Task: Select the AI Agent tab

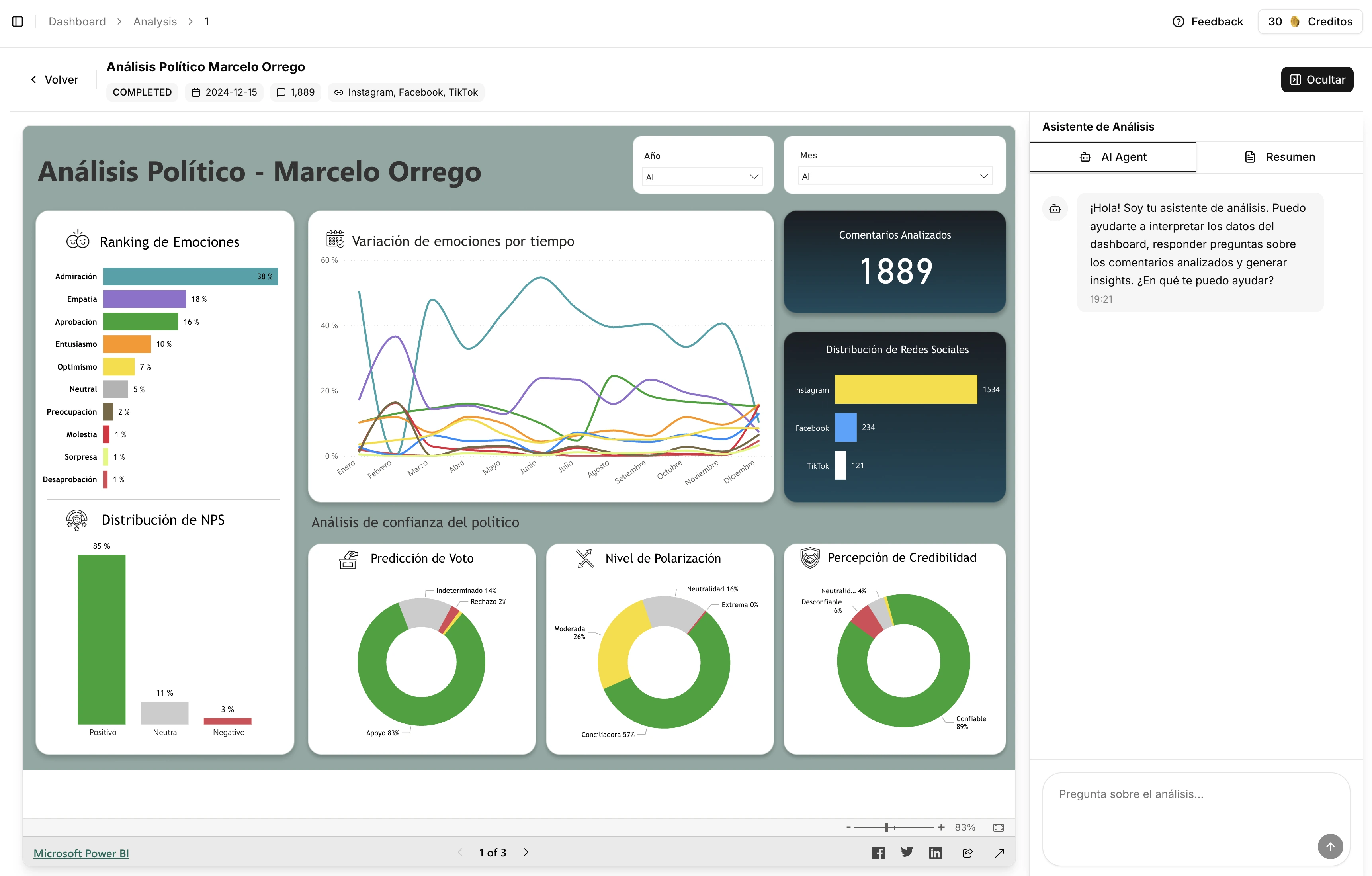Action: 1113,157
